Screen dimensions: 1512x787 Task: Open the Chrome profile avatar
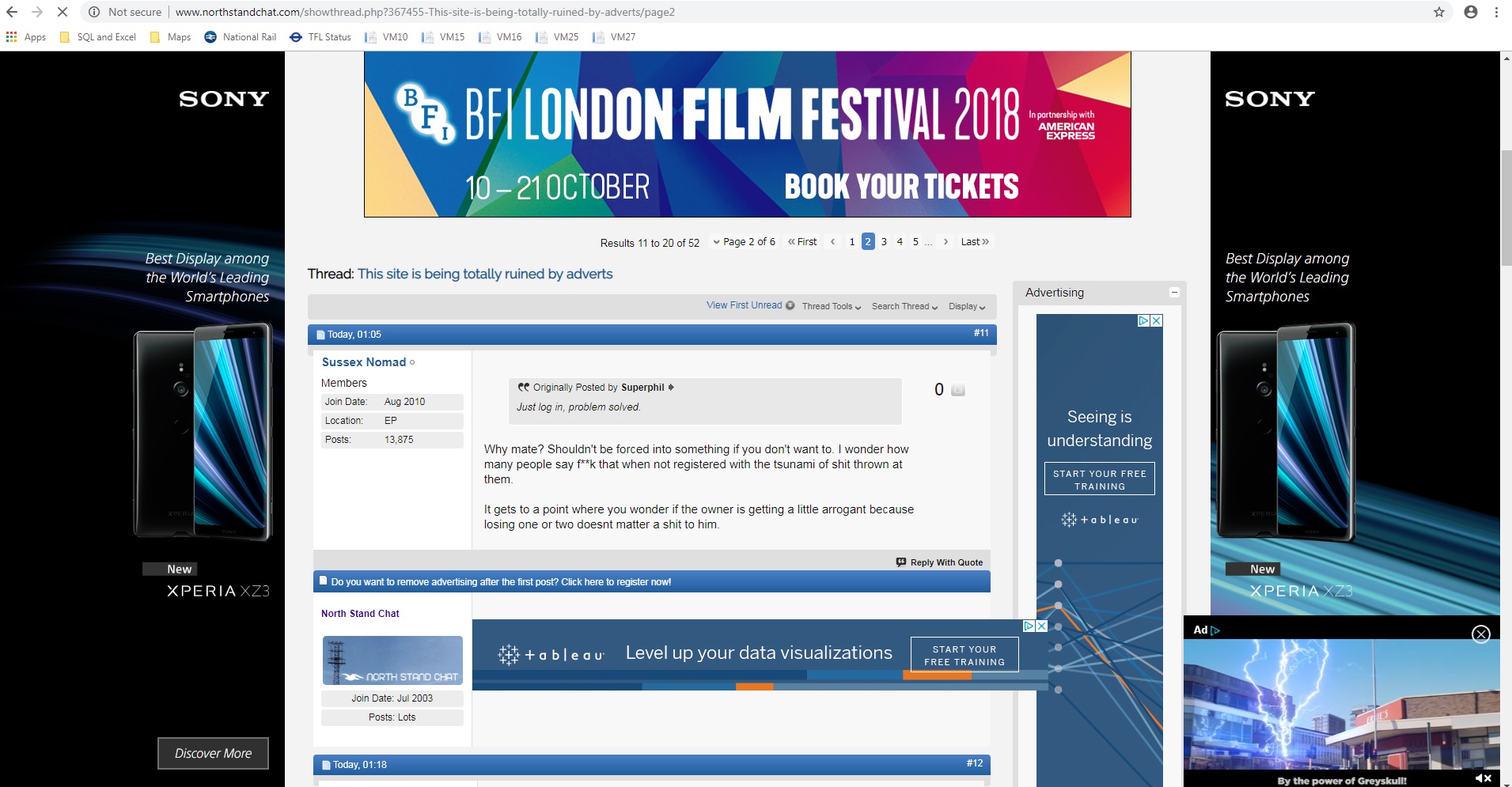click(1471, 12)
